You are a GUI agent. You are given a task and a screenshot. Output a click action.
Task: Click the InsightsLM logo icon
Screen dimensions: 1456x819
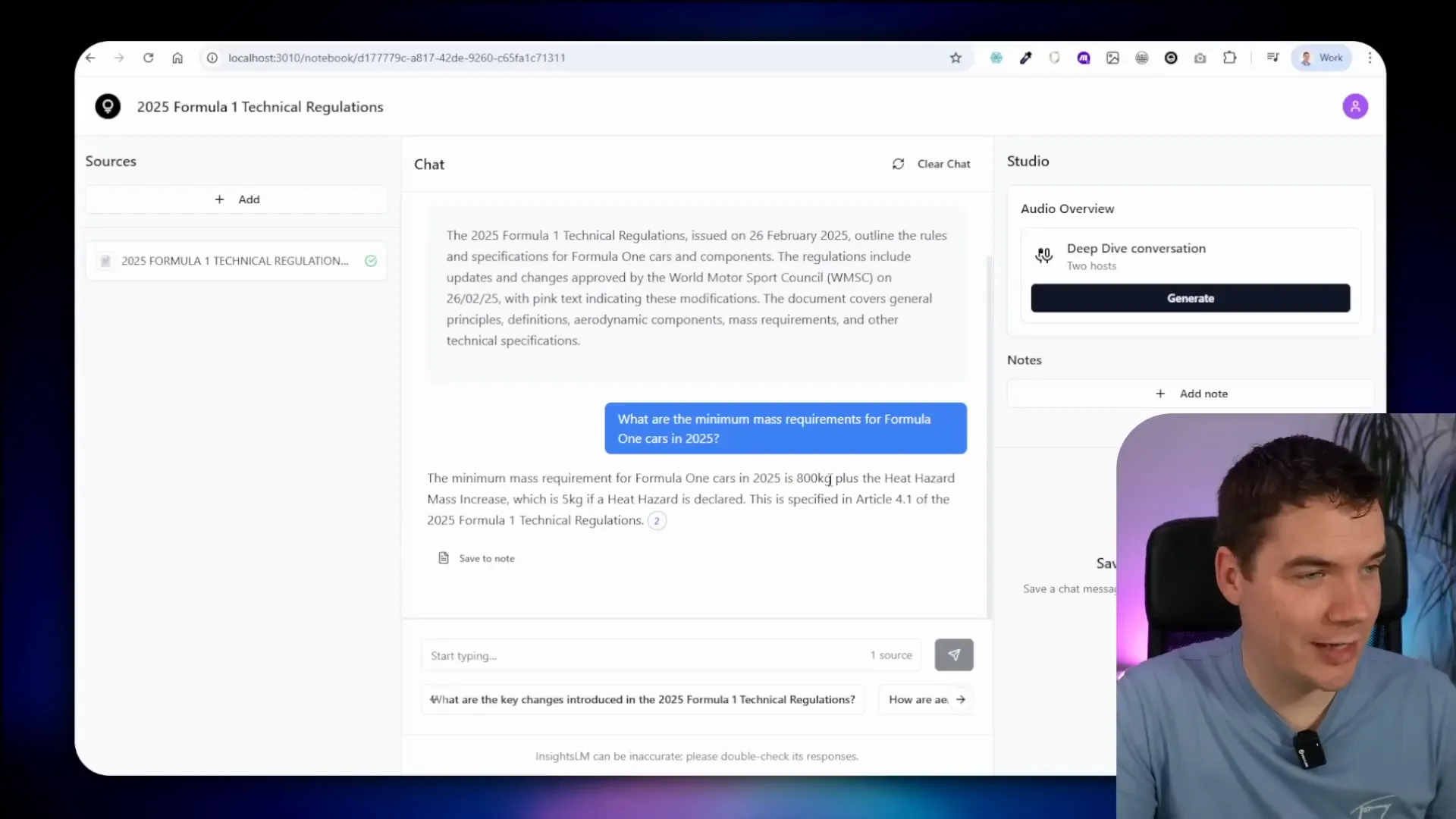click(x=108, y=106)
